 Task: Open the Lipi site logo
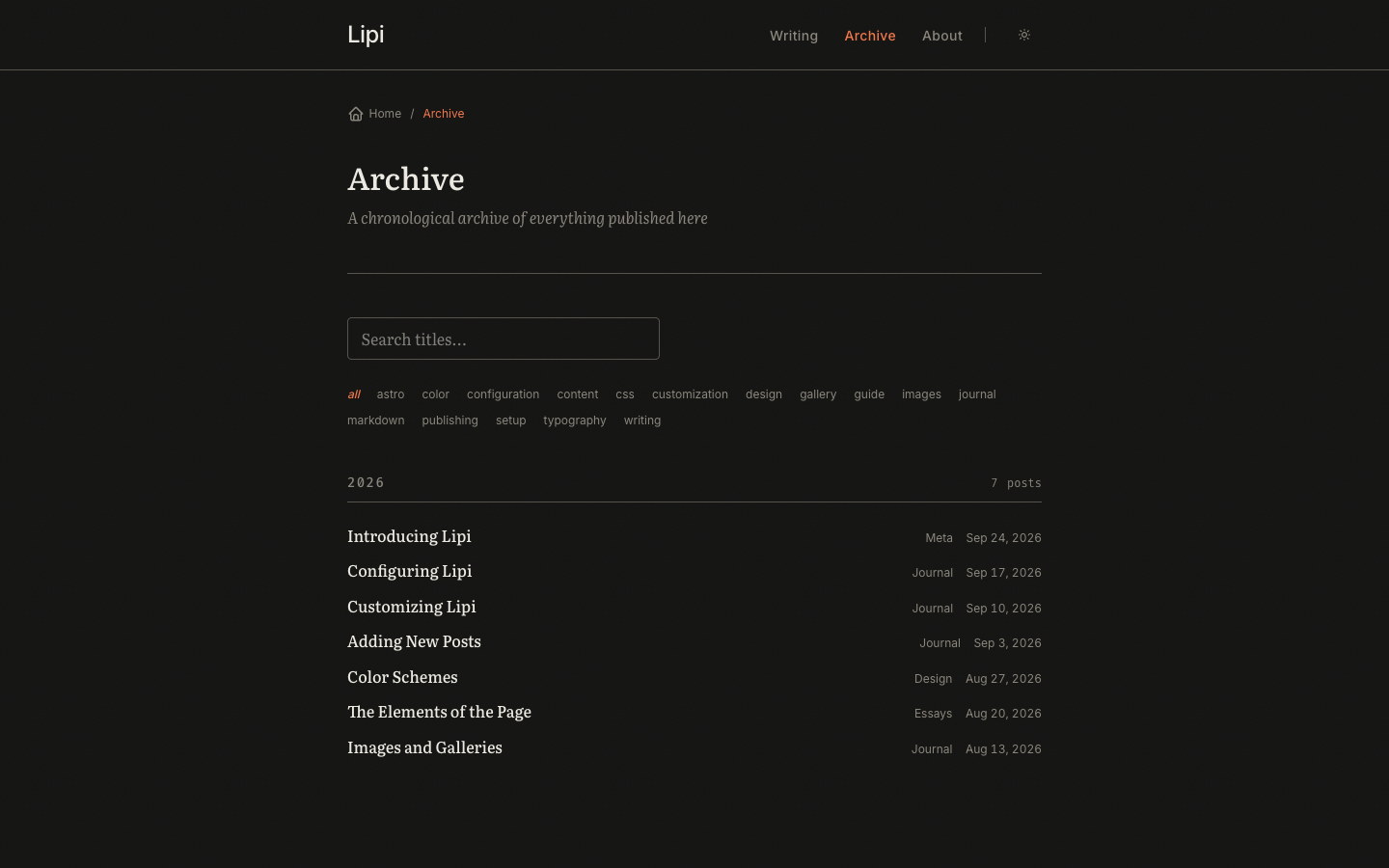(x=366, y=35)
